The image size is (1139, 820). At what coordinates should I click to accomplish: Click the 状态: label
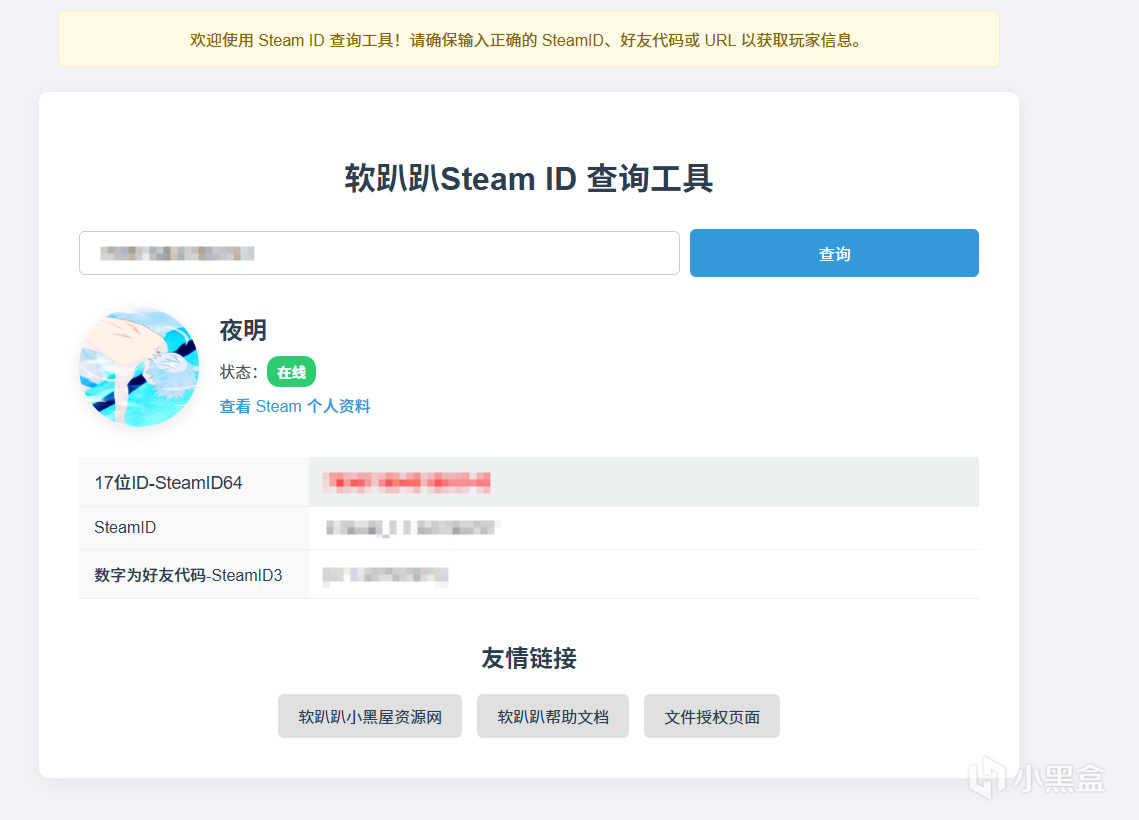click(x=239, y=372)
